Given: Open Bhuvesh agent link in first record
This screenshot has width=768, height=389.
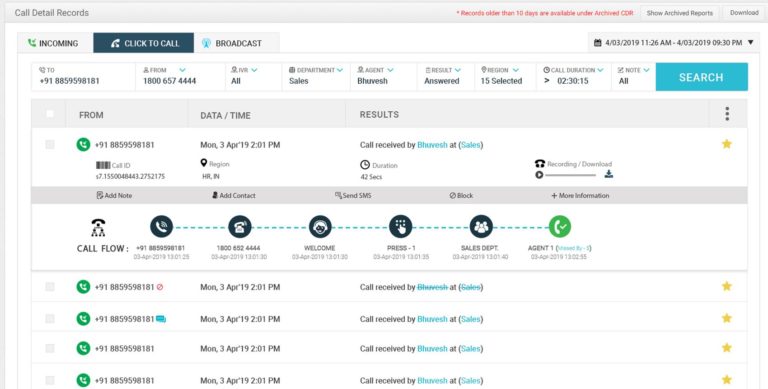Looking at the screenshot, I should [x=432, y=145].
